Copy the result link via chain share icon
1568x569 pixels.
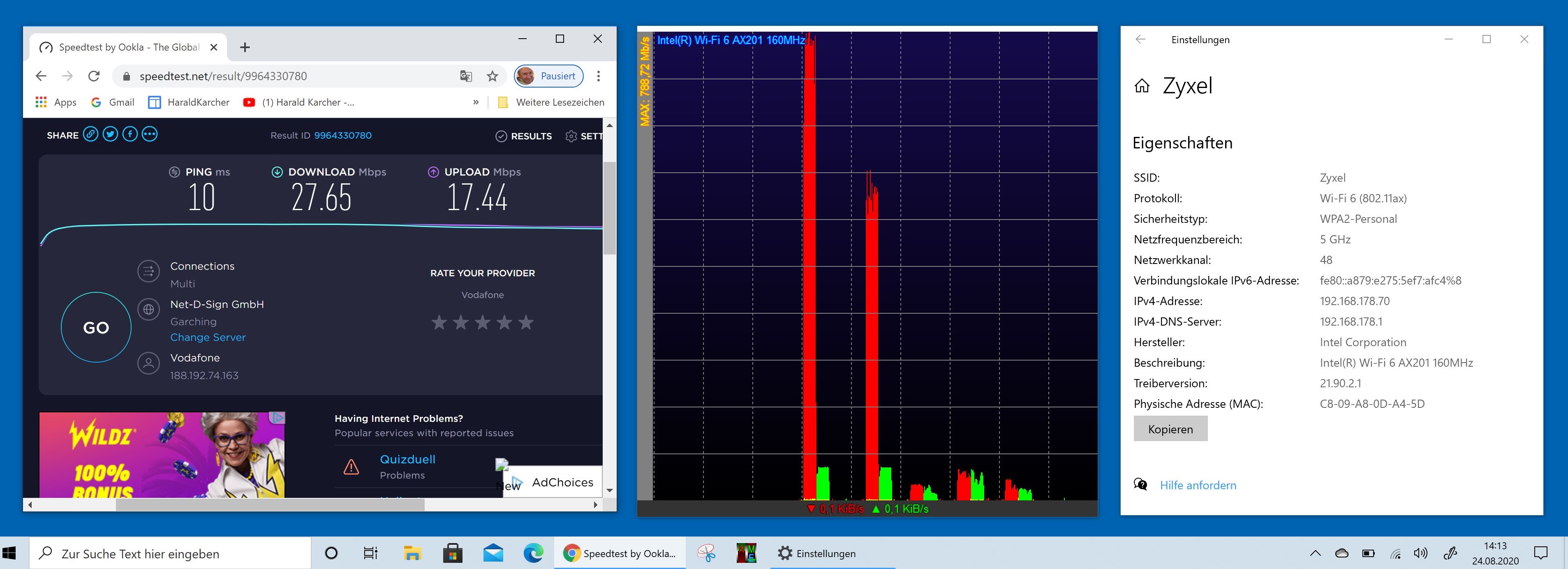click(x=91, y=134)
